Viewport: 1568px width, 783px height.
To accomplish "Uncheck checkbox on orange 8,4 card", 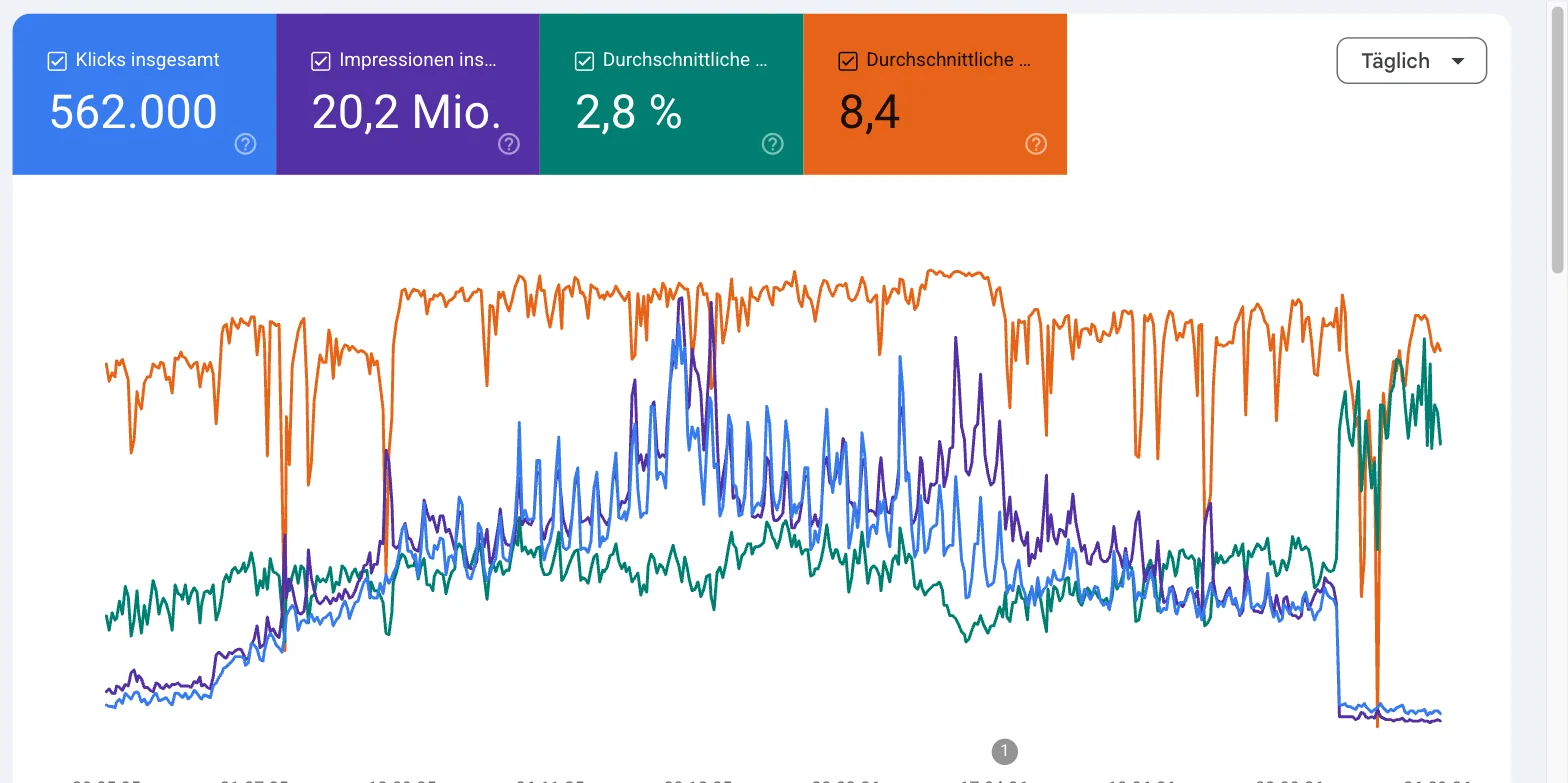I will (x=848, y=61).
